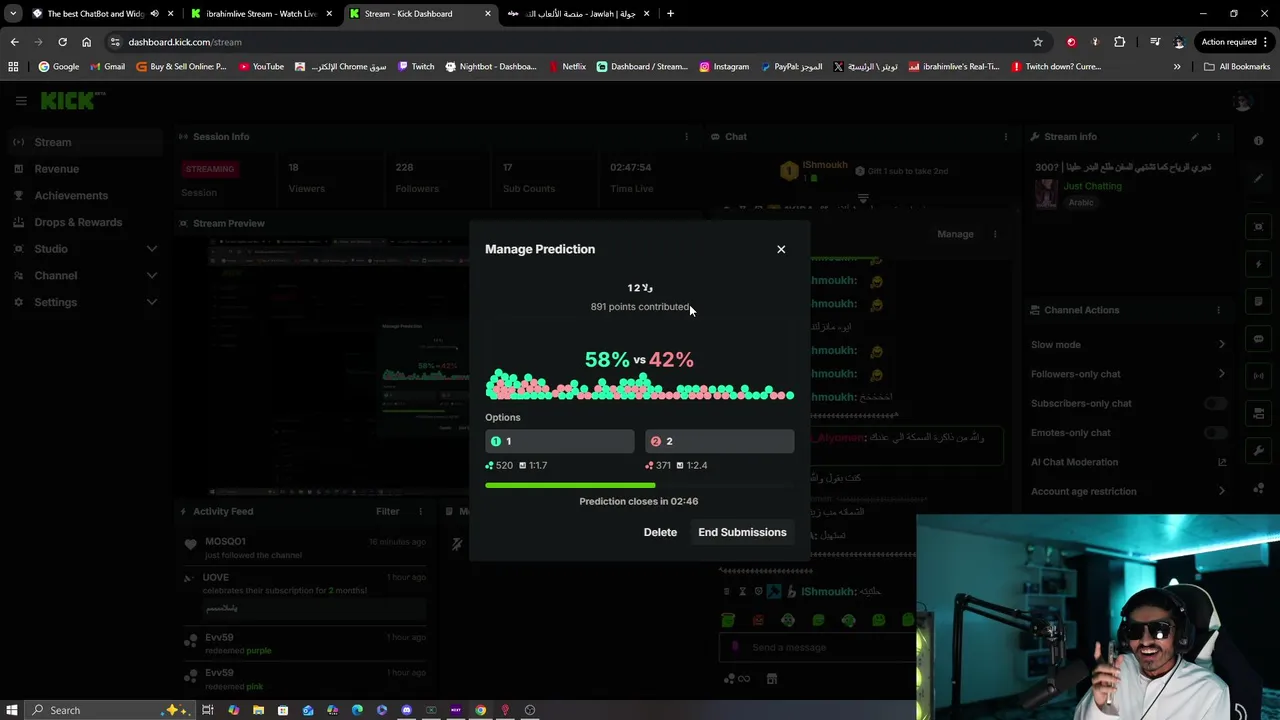Screen dimensions: 1280x720
Task: Open browser extensions puzzle icon
Action: coord(1119,42)
